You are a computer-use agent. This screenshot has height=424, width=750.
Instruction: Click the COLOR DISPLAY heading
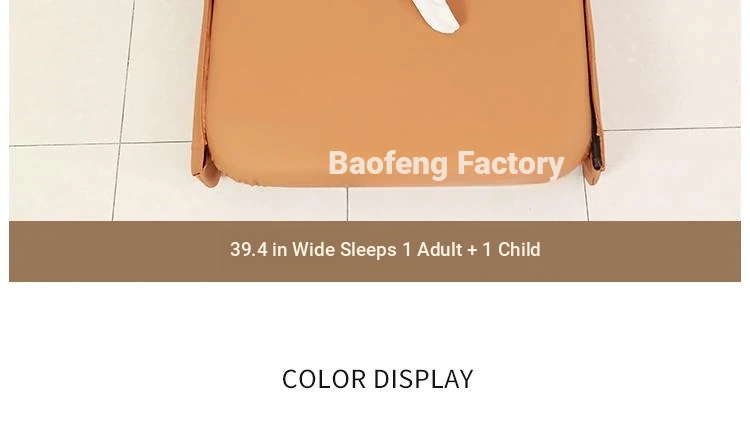click(x=377, y=379)
